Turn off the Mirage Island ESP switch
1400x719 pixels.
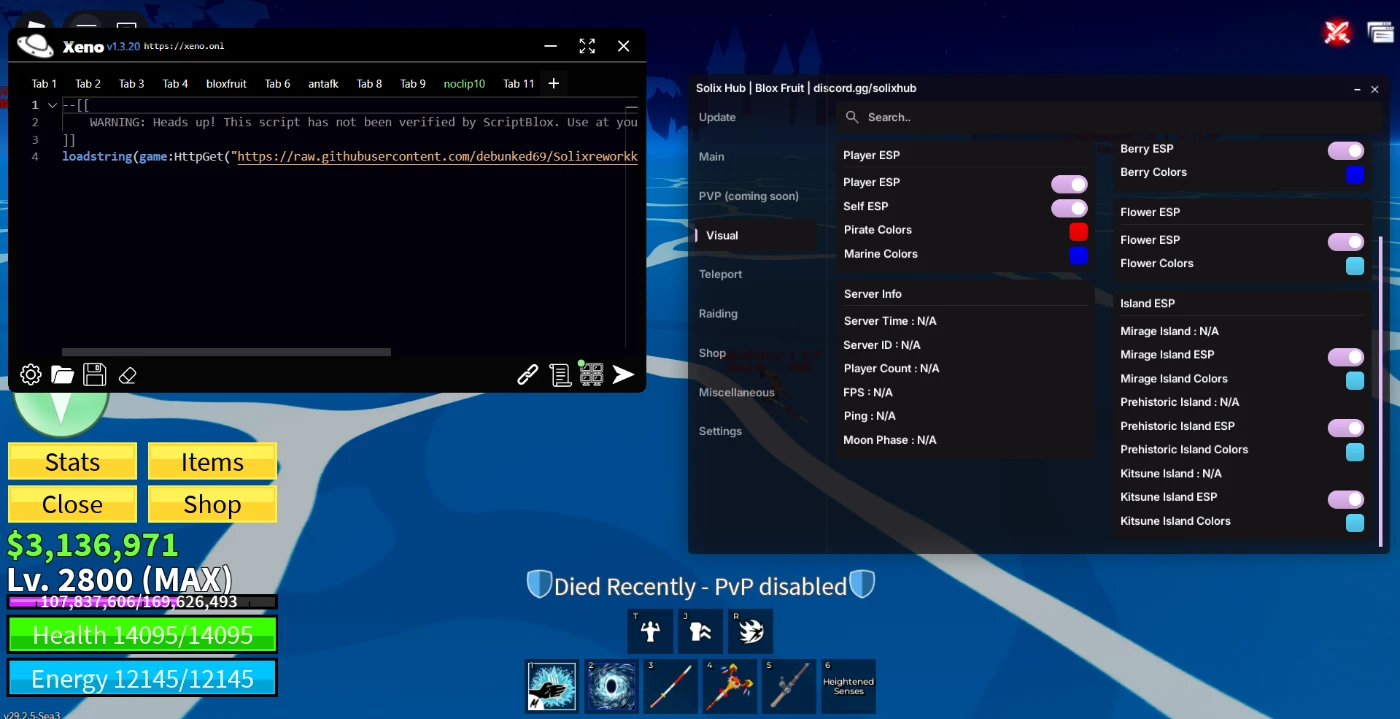pos(1345,357)
